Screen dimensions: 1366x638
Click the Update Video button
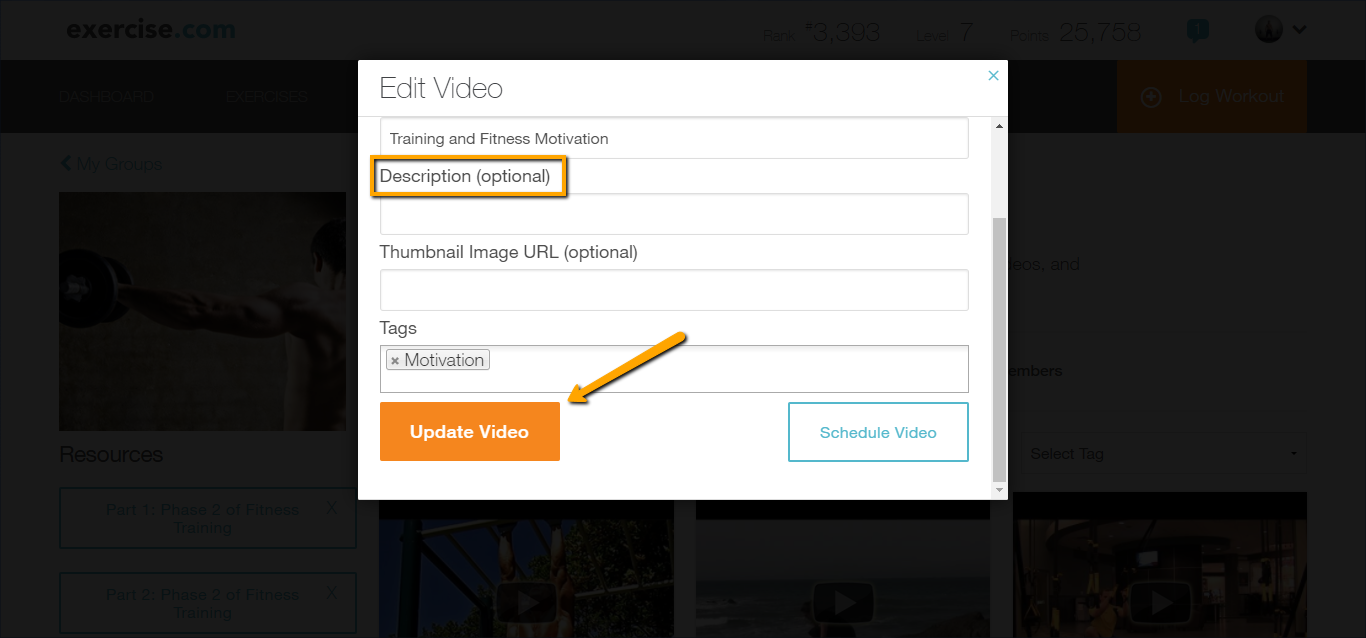coord(470,432)
